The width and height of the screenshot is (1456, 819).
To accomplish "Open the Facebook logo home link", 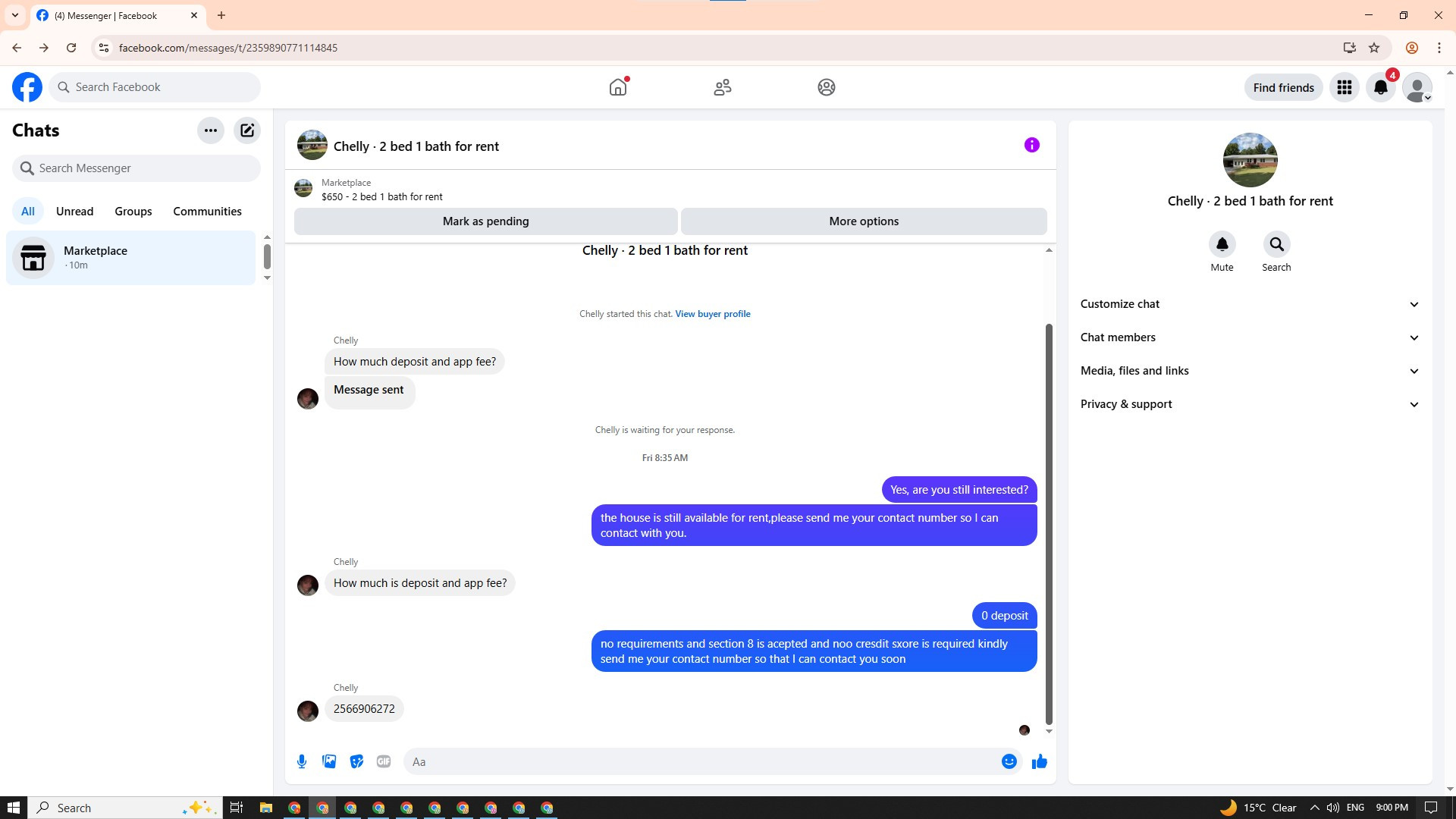I will point(27,87).
